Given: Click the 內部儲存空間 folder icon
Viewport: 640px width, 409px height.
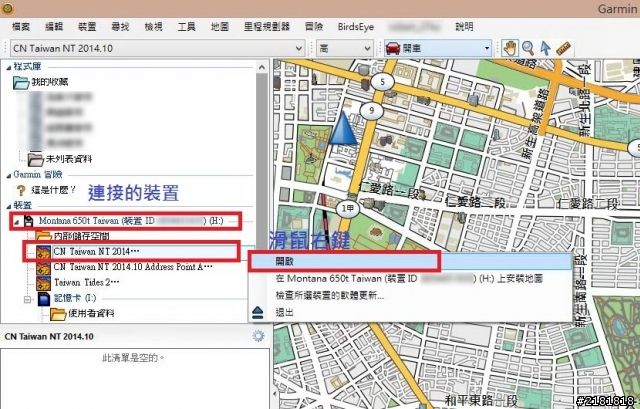Looking at the screenshot, I should coord(43,236).
